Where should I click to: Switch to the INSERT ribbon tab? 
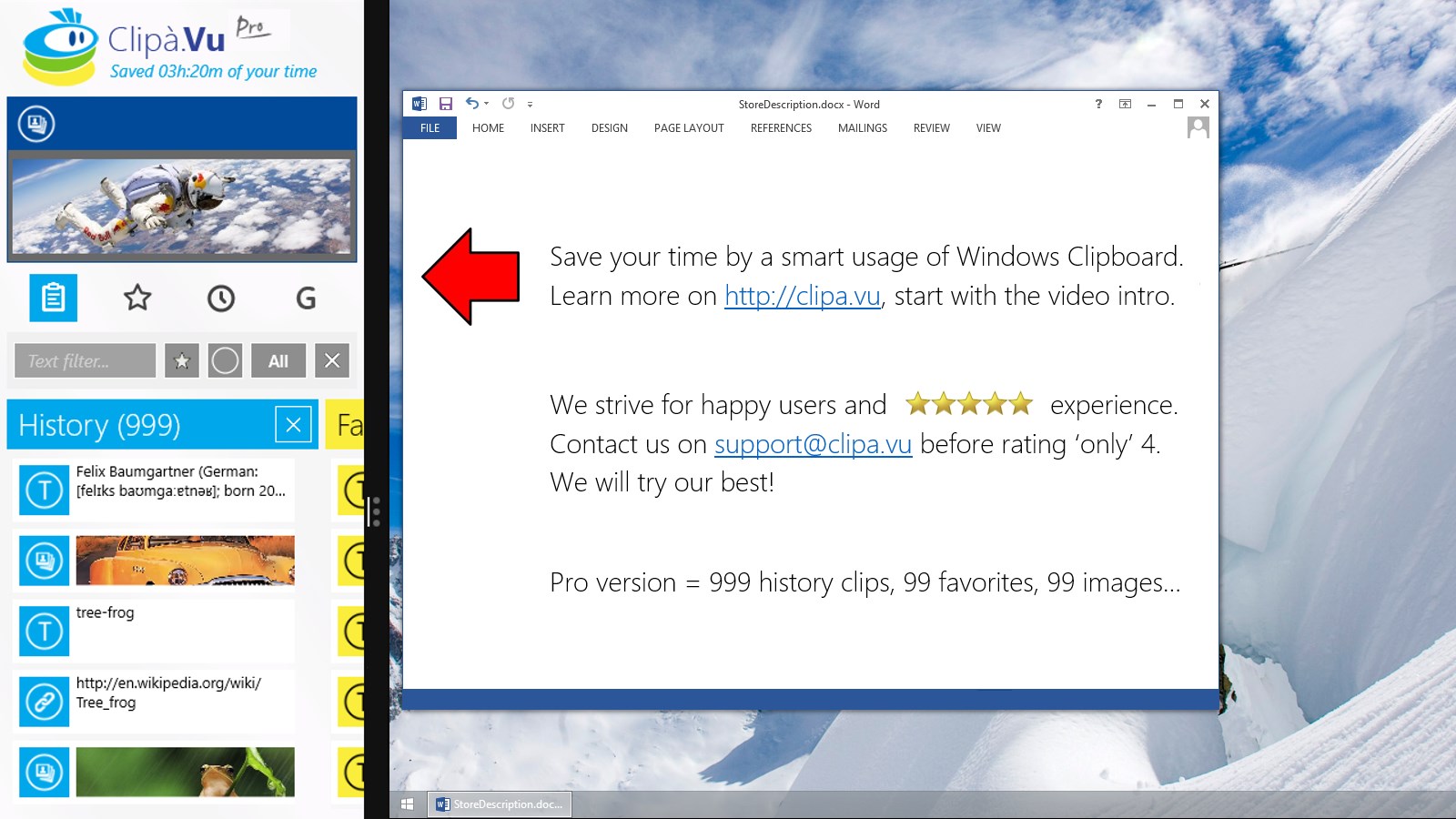coord(547,128)
